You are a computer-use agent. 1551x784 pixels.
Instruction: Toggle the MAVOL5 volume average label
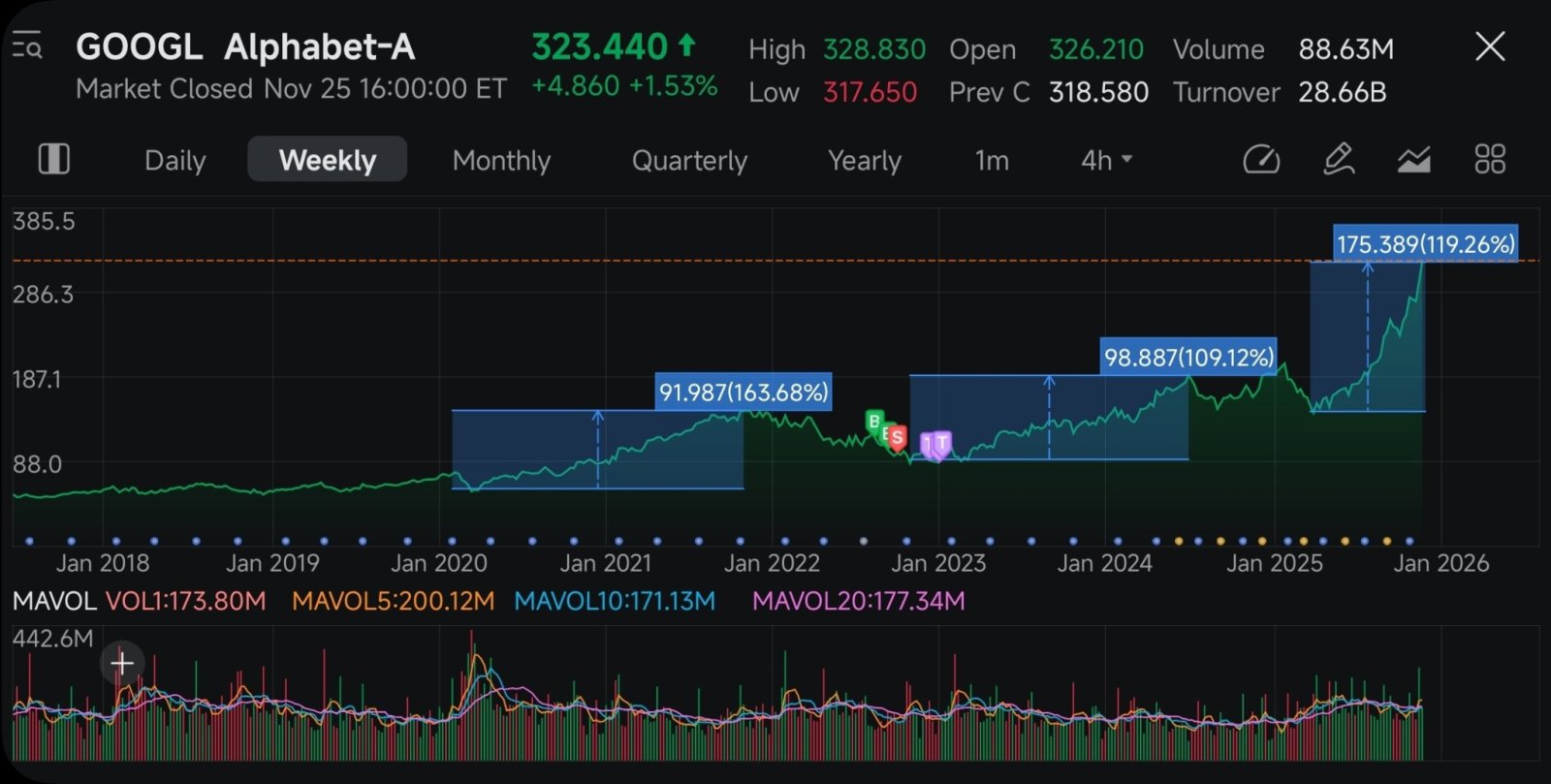pos(393,601)
